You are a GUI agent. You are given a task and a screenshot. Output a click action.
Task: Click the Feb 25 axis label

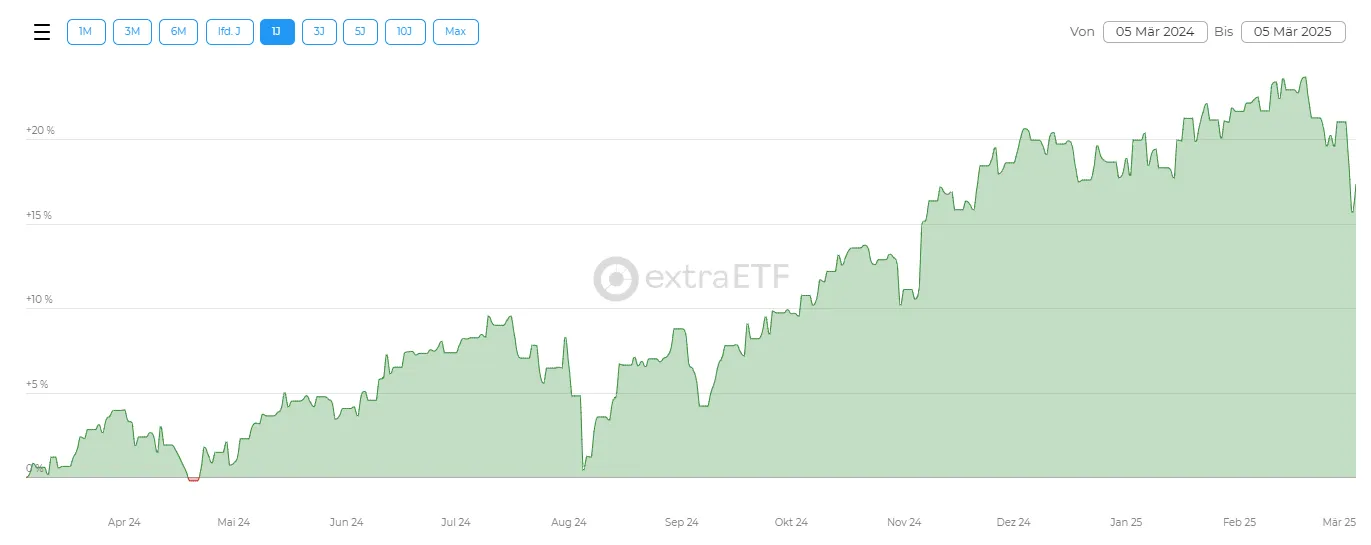click(x=1239, y=522)
